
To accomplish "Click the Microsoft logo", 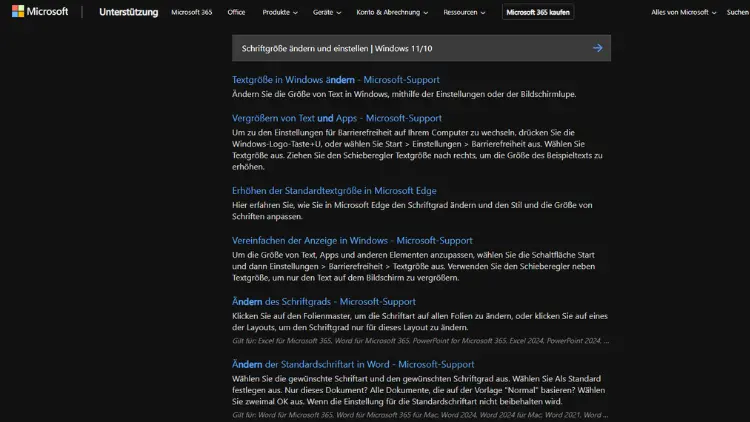I will (40, 11).
